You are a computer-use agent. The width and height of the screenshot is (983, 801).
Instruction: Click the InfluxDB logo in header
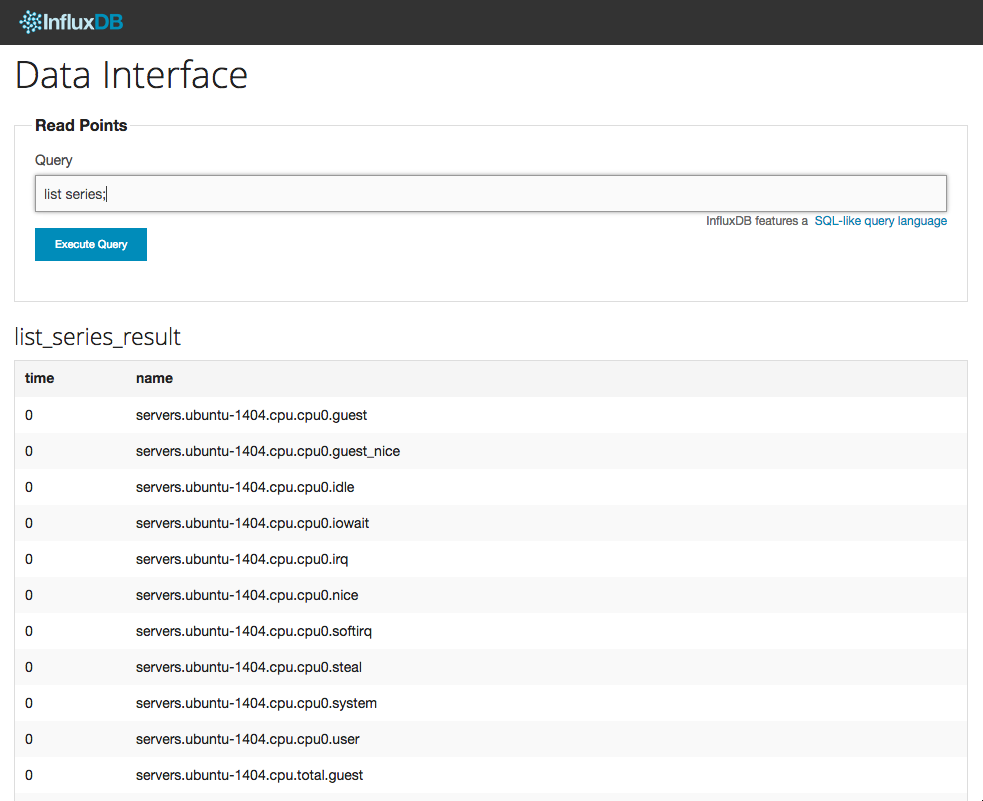(71, 22)
